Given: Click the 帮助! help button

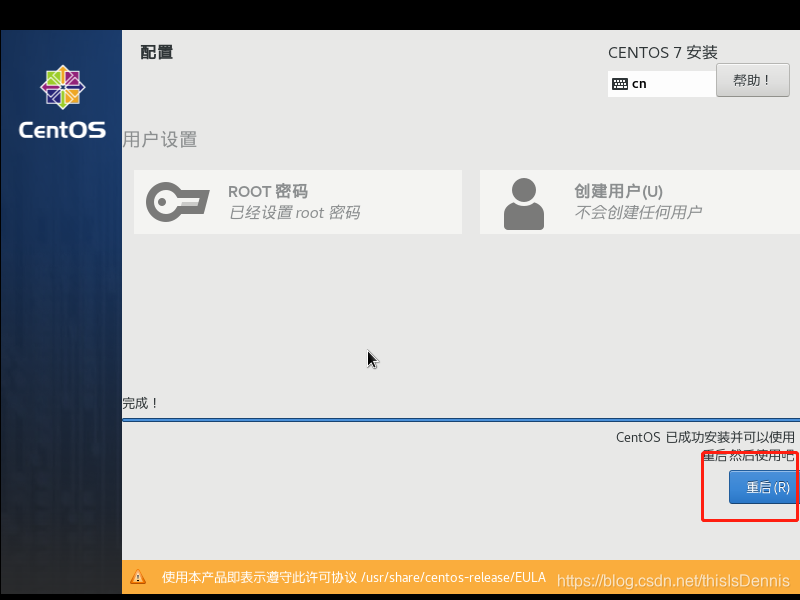Looking at the screenshot, I should click(x=752, y=79).
